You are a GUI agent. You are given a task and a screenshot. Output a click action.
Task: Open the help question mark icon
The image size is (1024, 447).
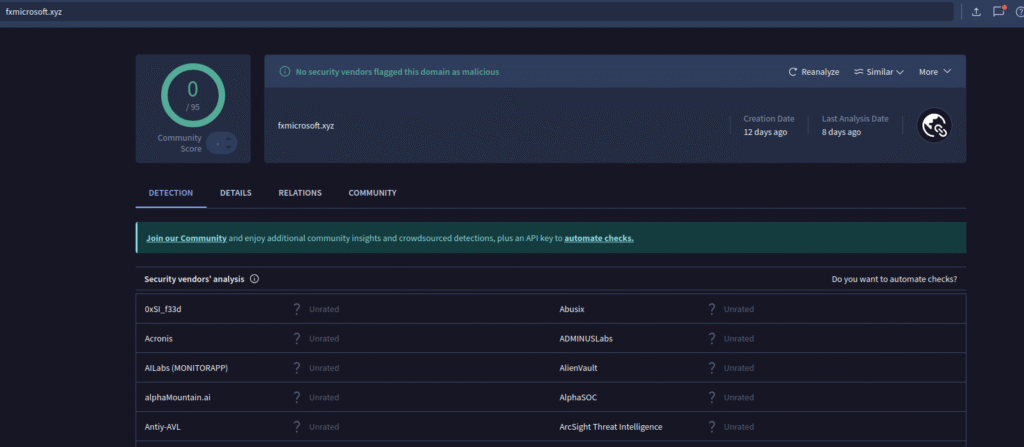click(x=1019, y=12)
